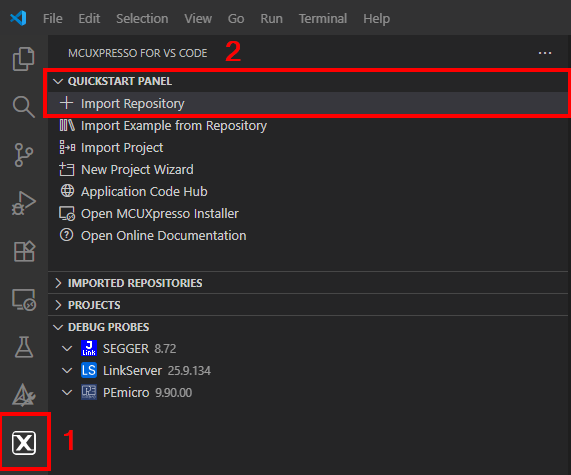The width and height of the screenshot is (571, 475).
Task: Select Import Example from Repository
Action: pos(307,126)
